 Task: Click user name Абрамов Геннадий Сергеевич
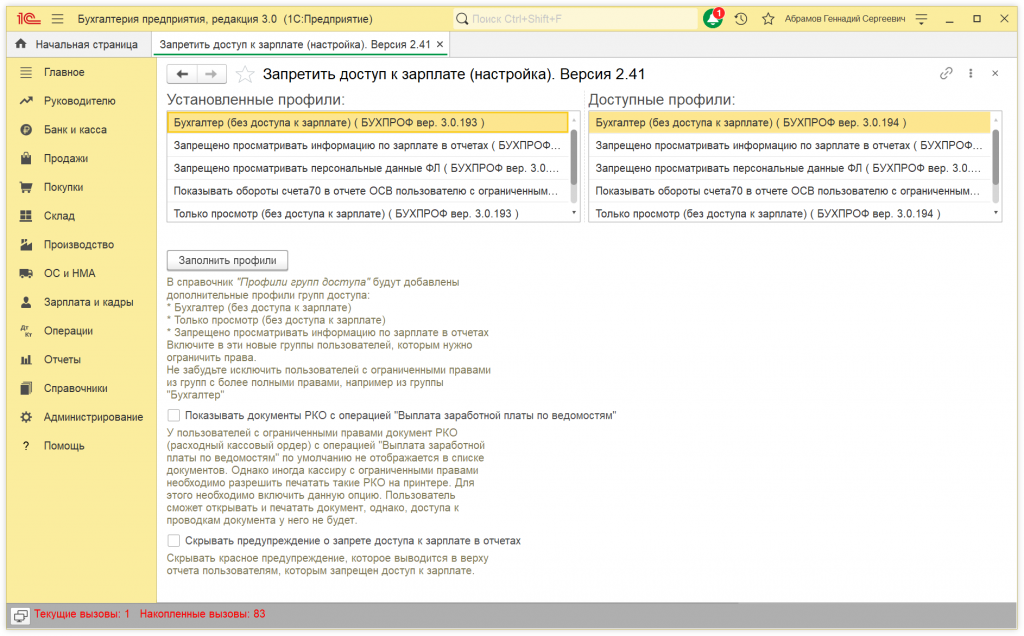(845, 19)
